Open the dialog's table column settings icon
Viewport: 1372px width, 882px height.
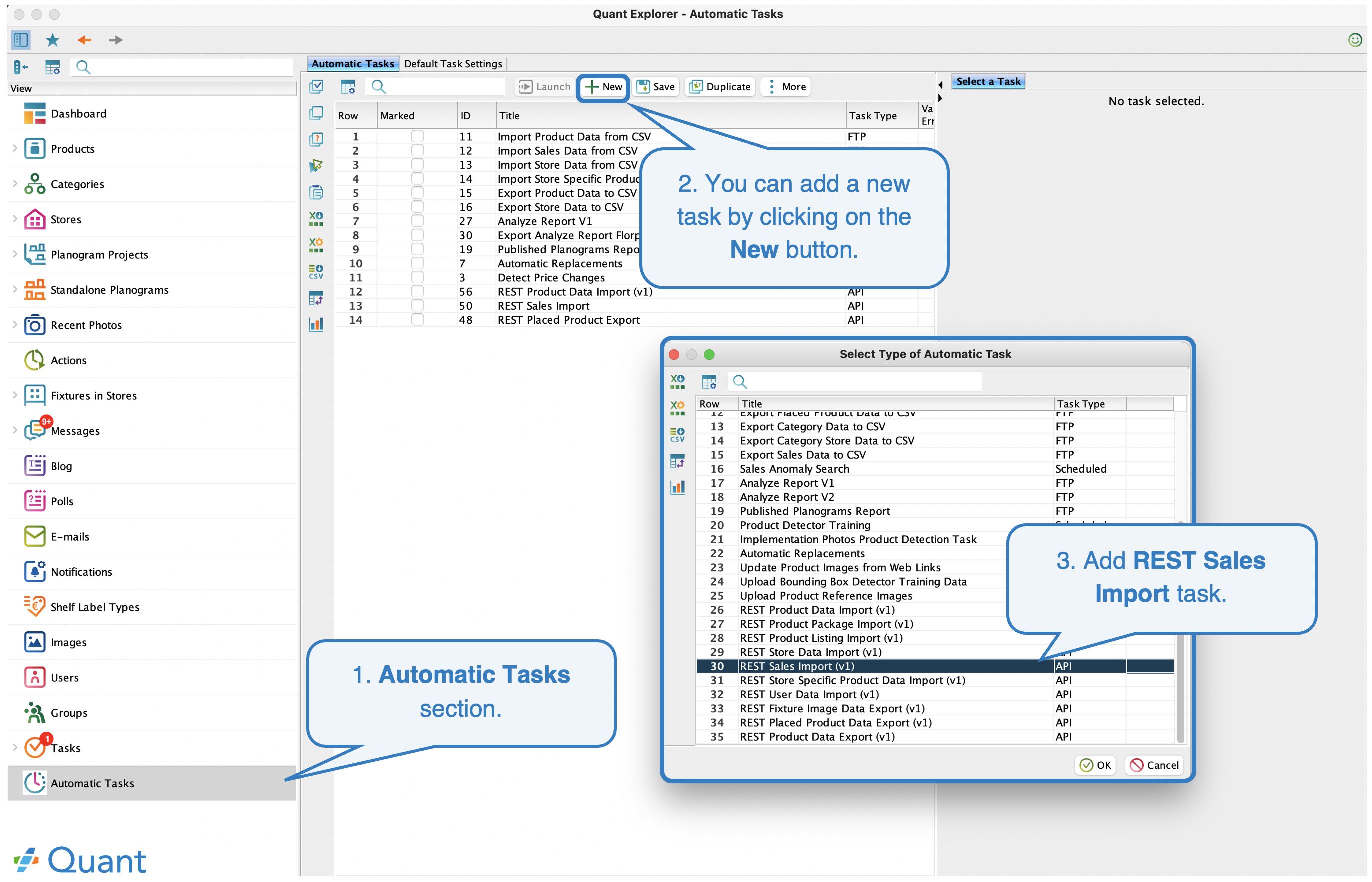[709, 382]
